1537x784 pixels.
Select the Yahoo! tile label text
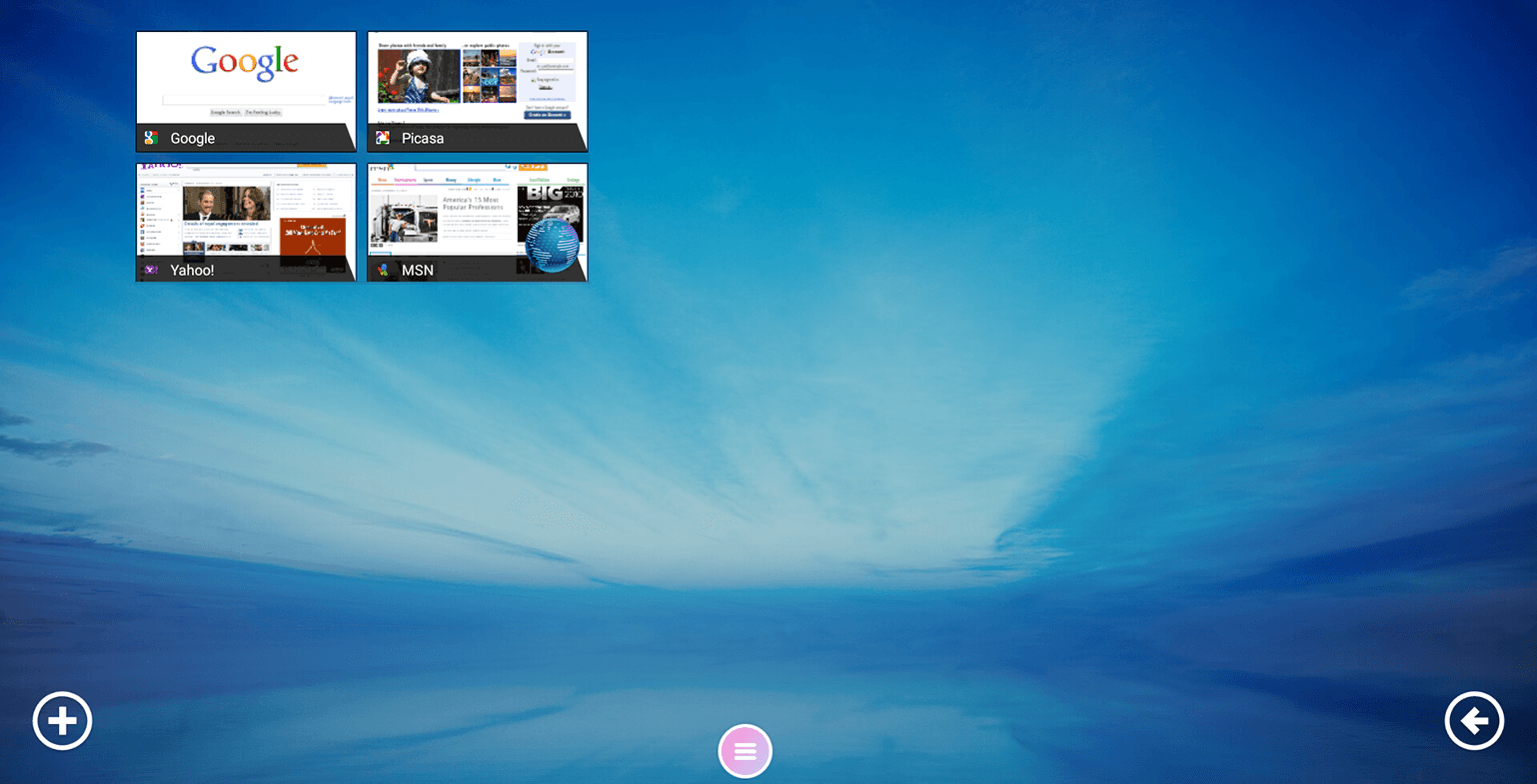[x=192, y=270]
